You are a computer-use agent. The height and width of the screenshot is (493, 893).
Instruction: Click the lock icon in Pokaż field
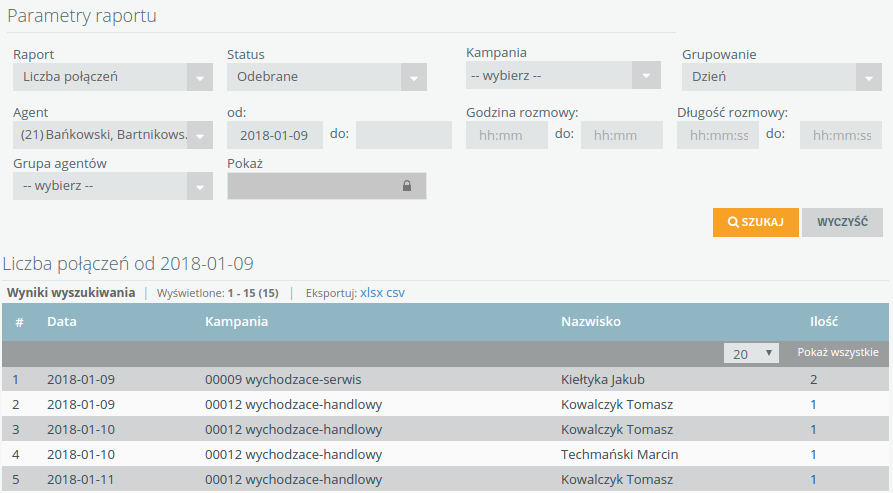(x=407, y=186)
